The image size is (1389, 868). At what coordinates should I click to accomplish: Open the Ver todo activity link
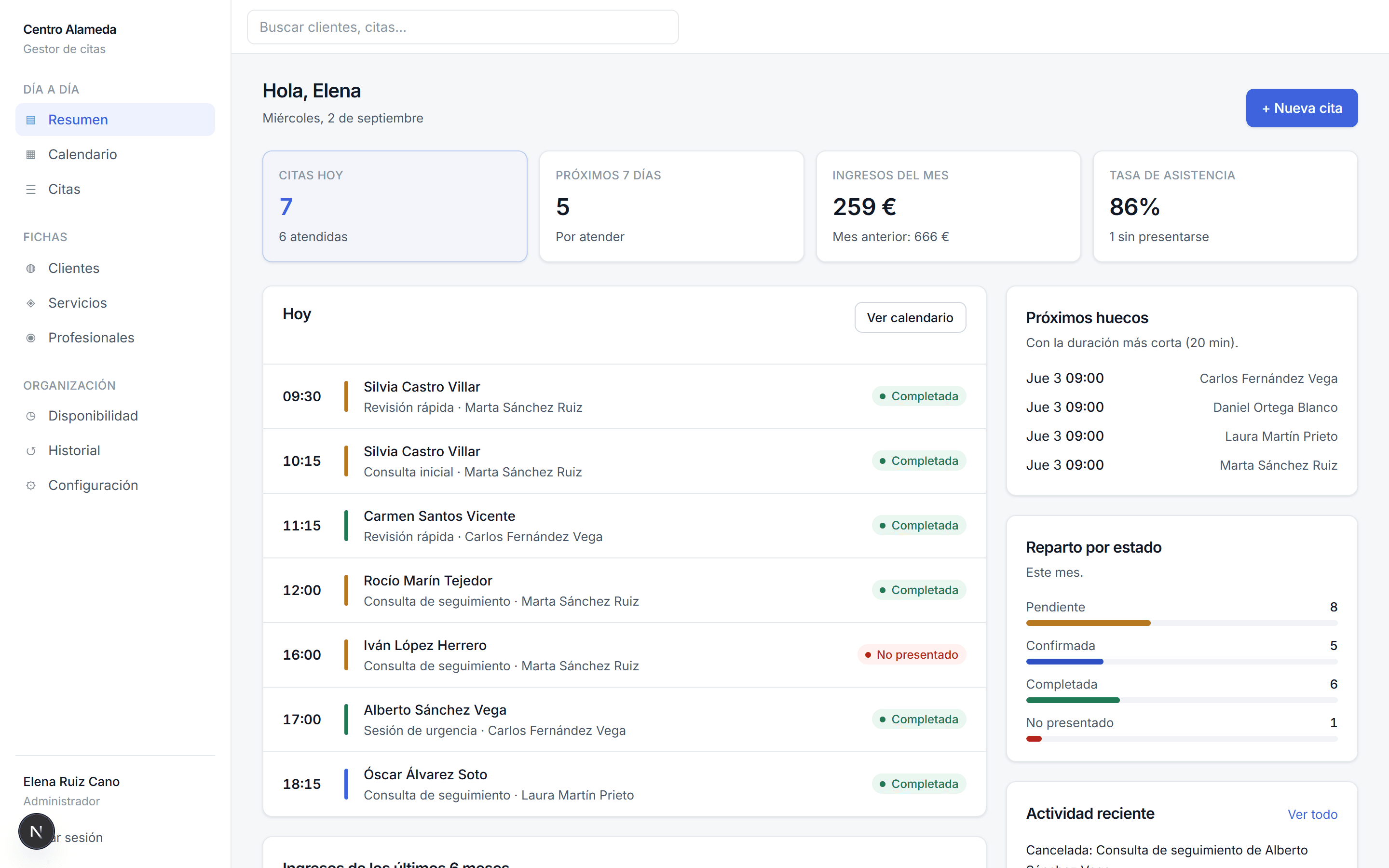[x=1312, y=814]
